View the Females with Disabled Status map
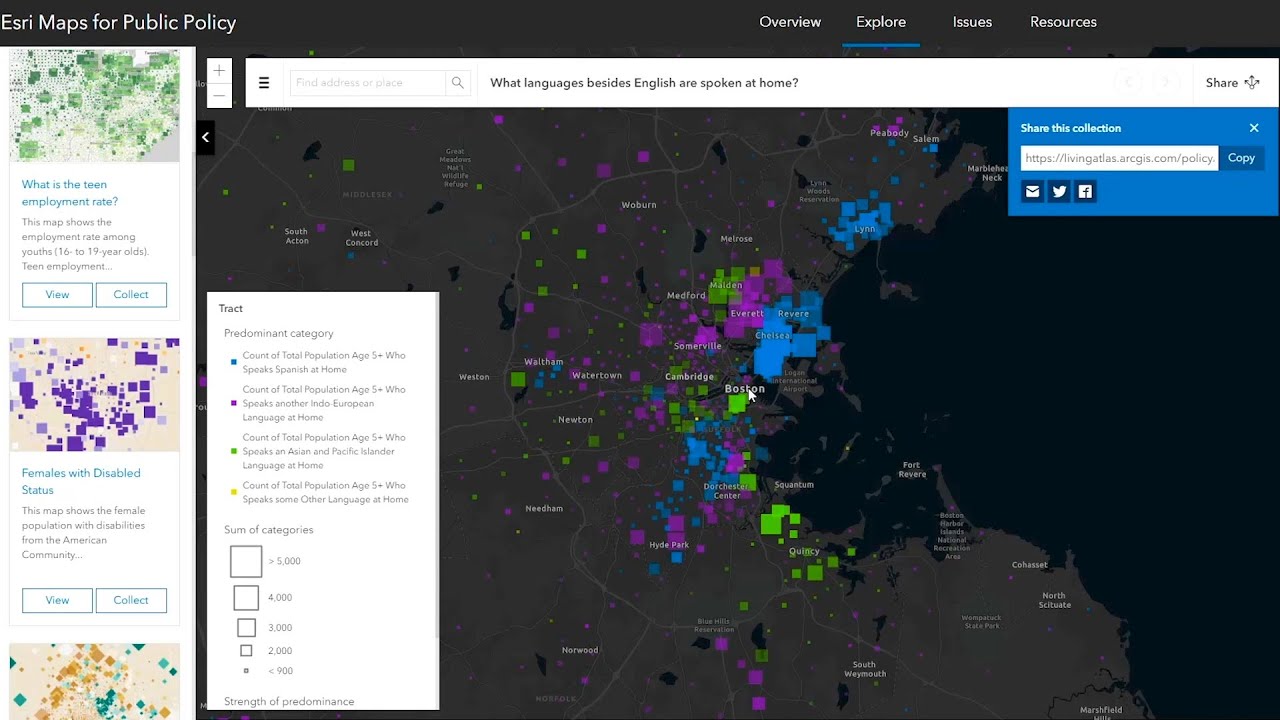Image resolution: width=1280 pixels, height=720 pixels. point(57,600)
